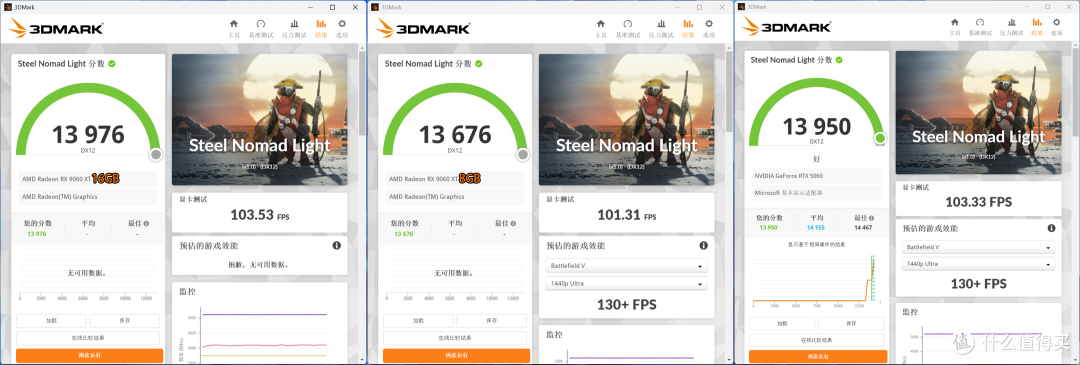Click 在线比较结果 in the 16GB window
The width and height of the screenshot is (1080, 365).
(88, 338)
